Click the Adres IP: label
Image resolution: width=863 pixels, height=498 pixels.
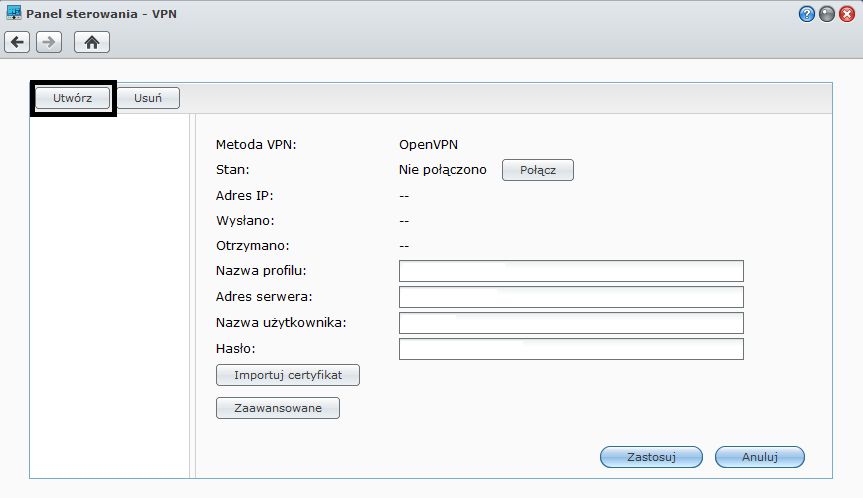point(244,195)
